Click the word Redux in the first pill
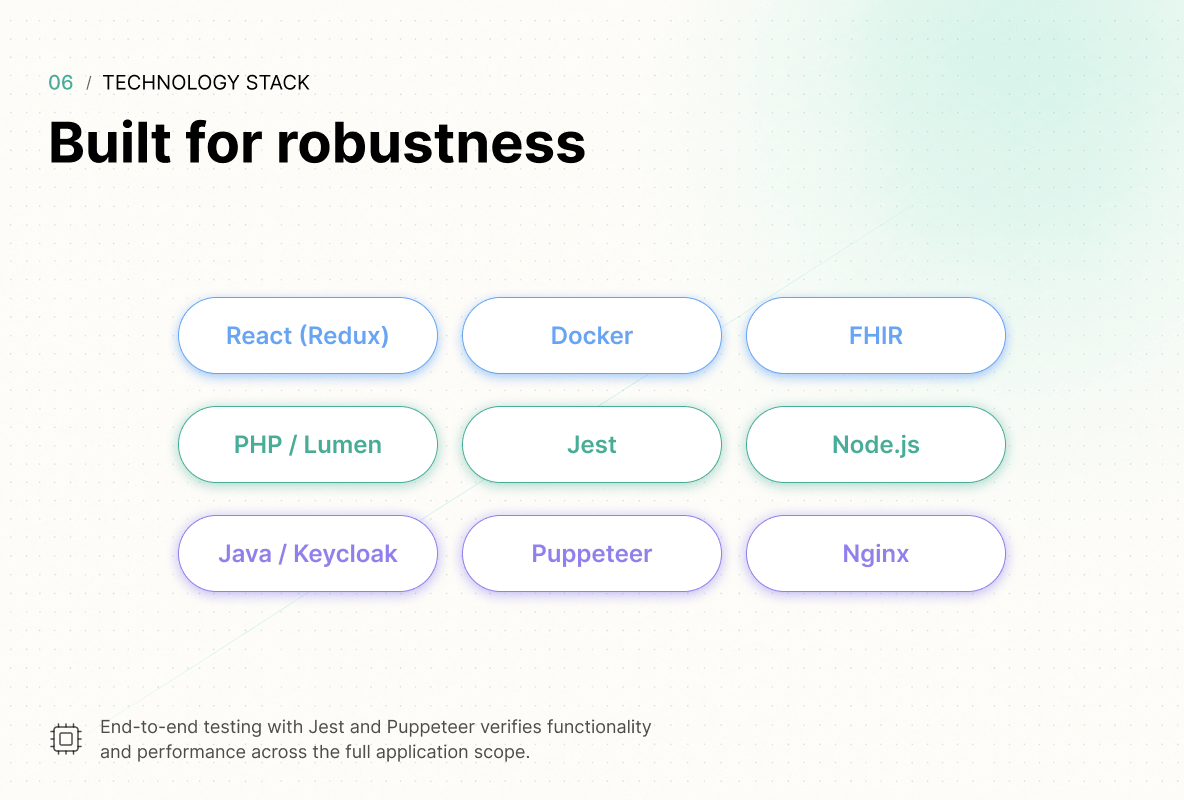The width and height of the screenshot is (1184, 800). (x=347, y=335)
